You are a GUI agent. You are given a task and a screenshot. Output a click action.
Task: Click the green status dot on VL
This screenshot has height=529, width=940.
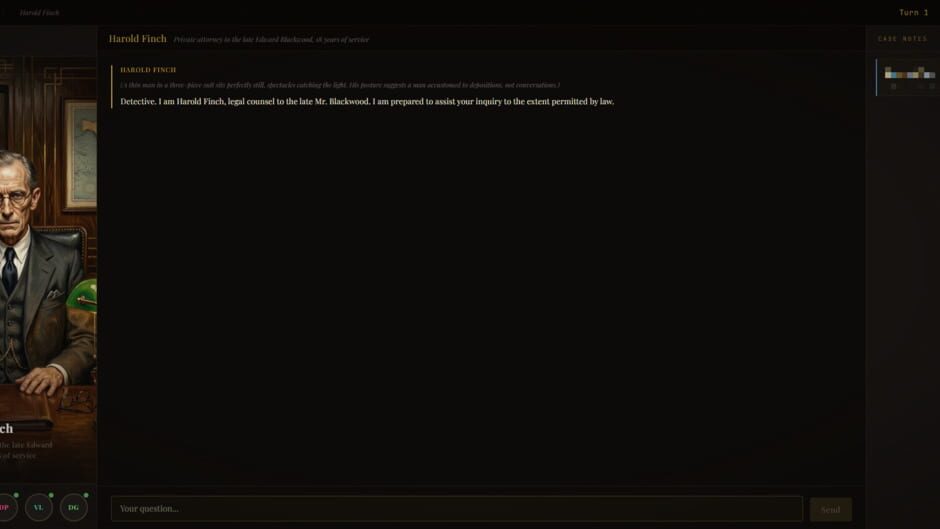tap(51, 495)
